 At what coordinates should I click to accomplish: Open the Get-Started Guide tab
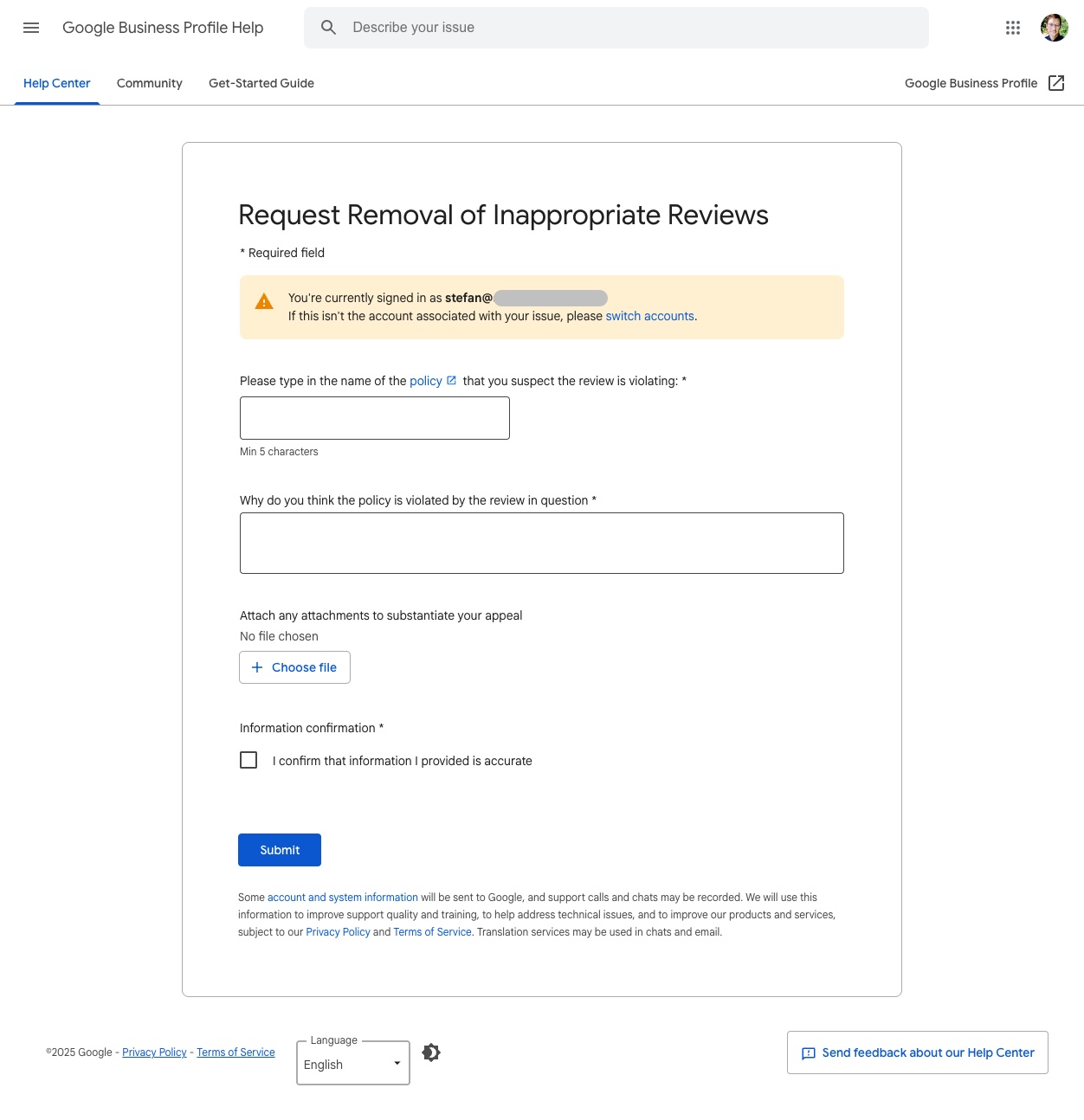(261, 83)
